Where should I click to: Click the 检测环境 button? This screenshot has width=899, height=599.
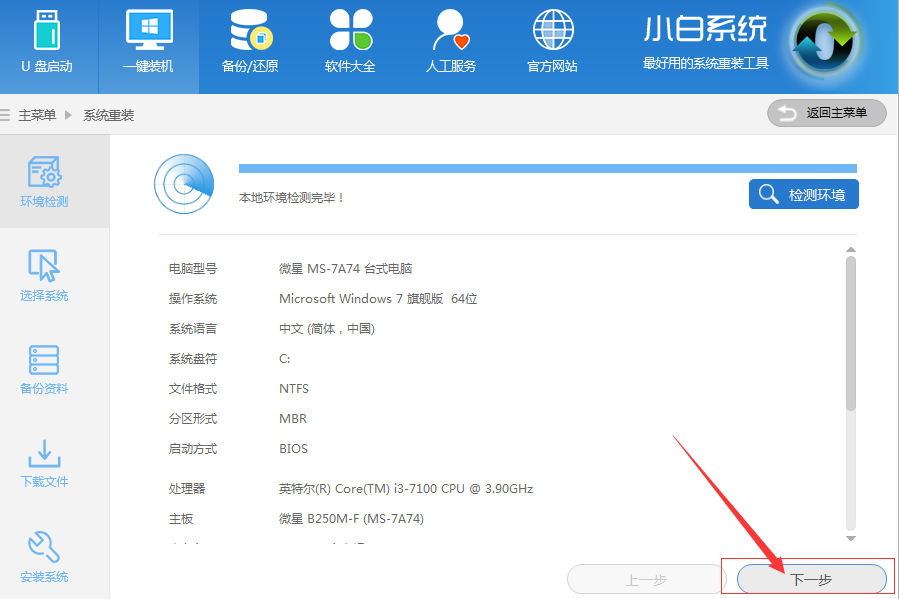pyautogui.click(x=804, y=194)
